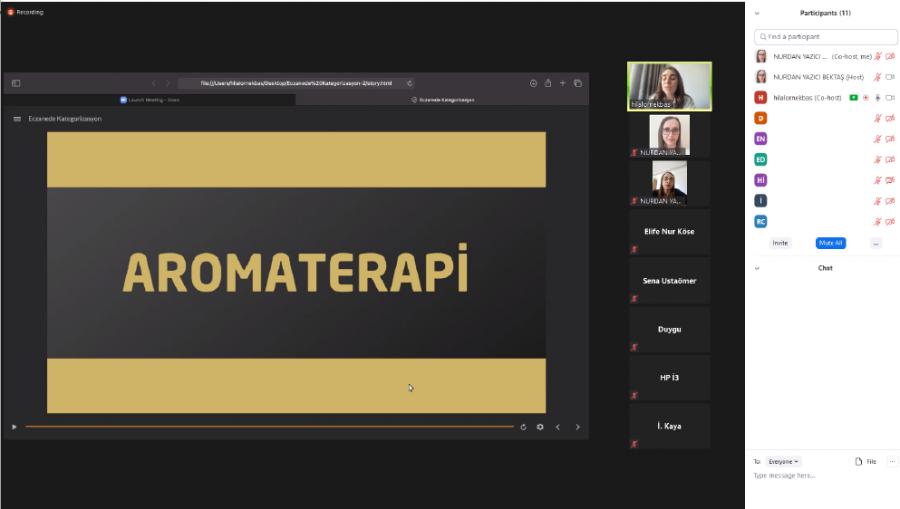Click the slide player progress seekbar

tap(268, 427)
